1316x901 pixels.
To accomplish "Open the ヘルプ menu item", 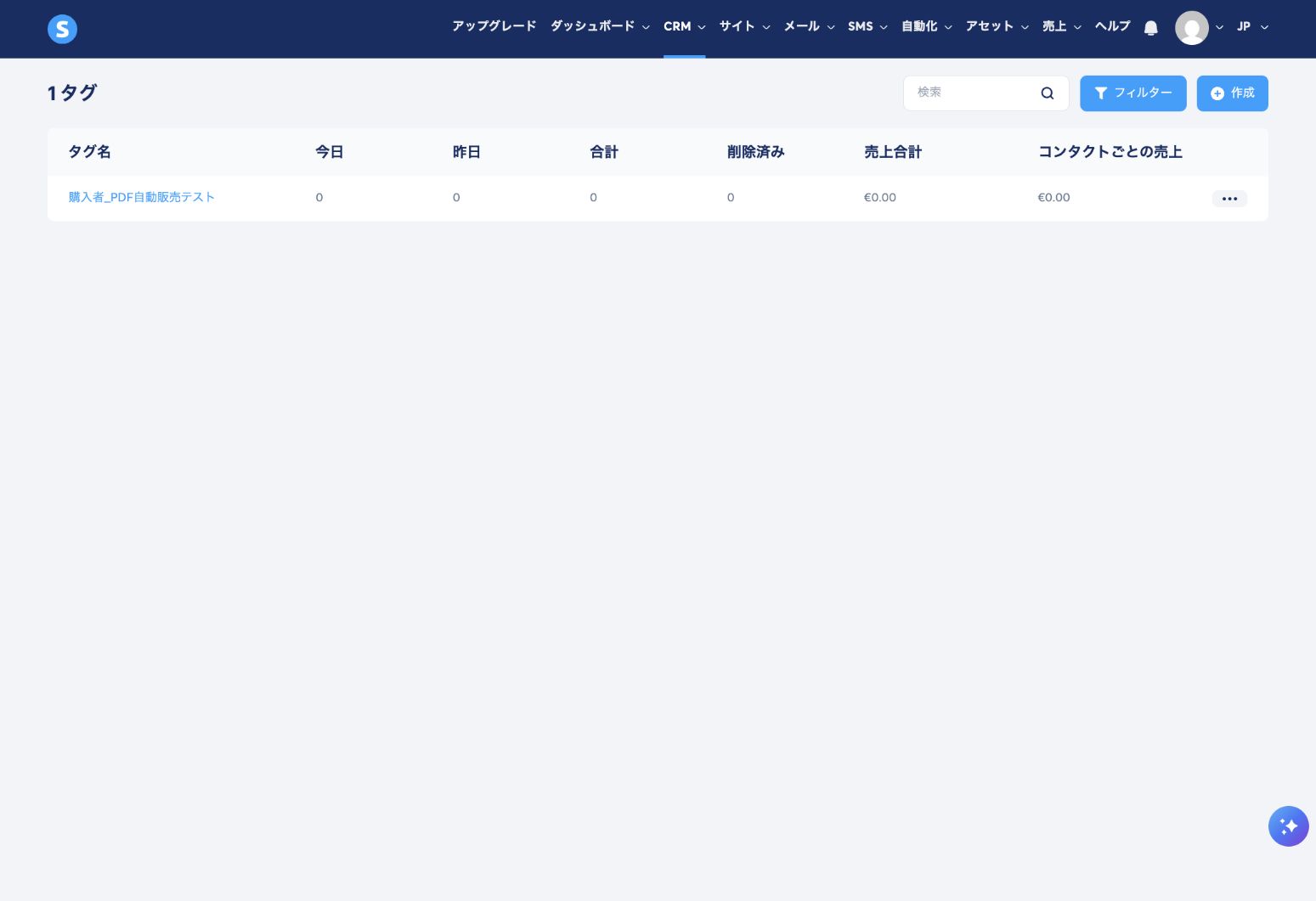I will [x=1112, y=26].
